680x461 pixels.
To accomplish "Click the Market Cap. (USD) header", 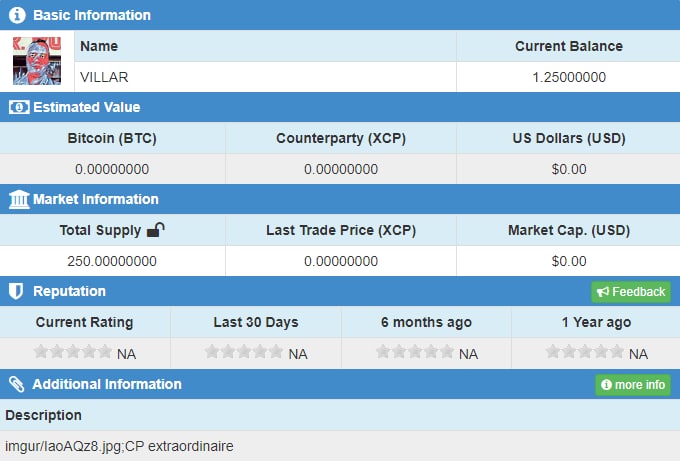I will (x=569, y=230).
